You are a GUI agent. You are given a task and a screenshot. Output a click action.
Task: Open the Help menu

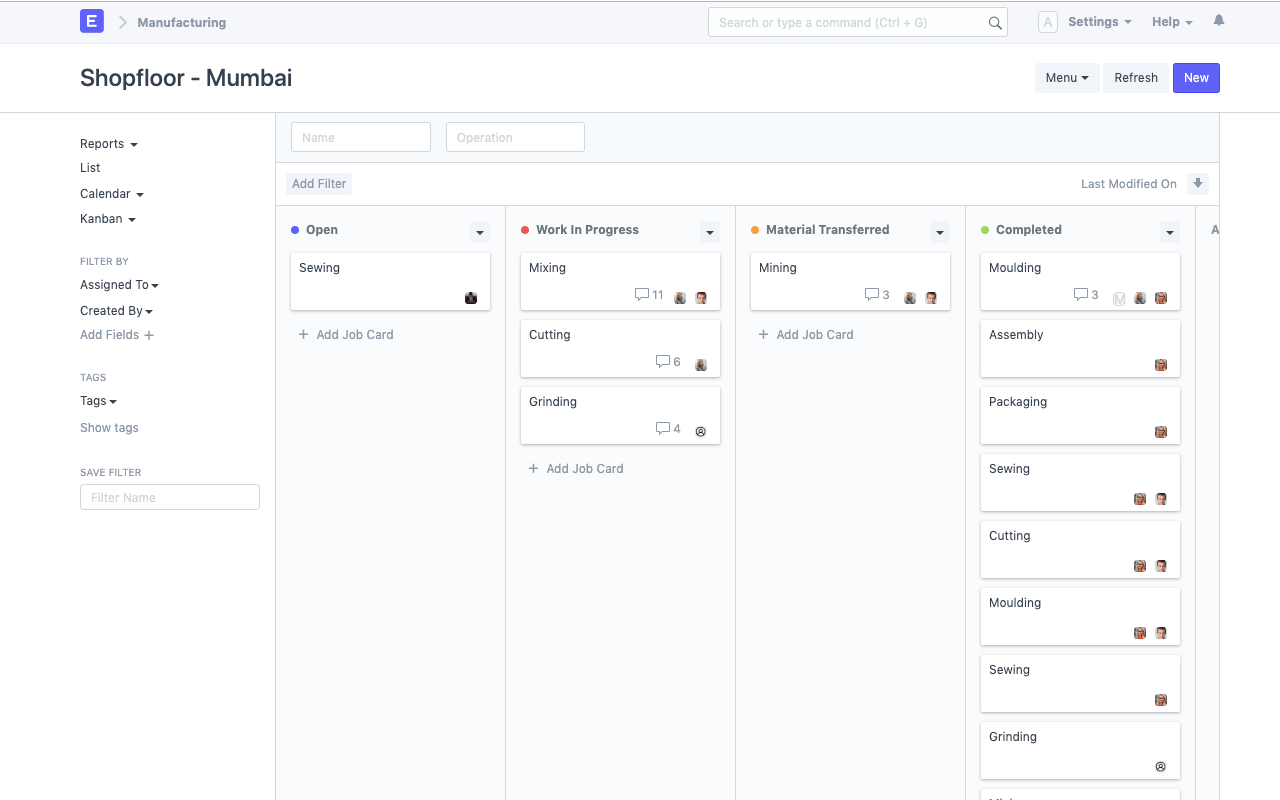click(1171, 22)
